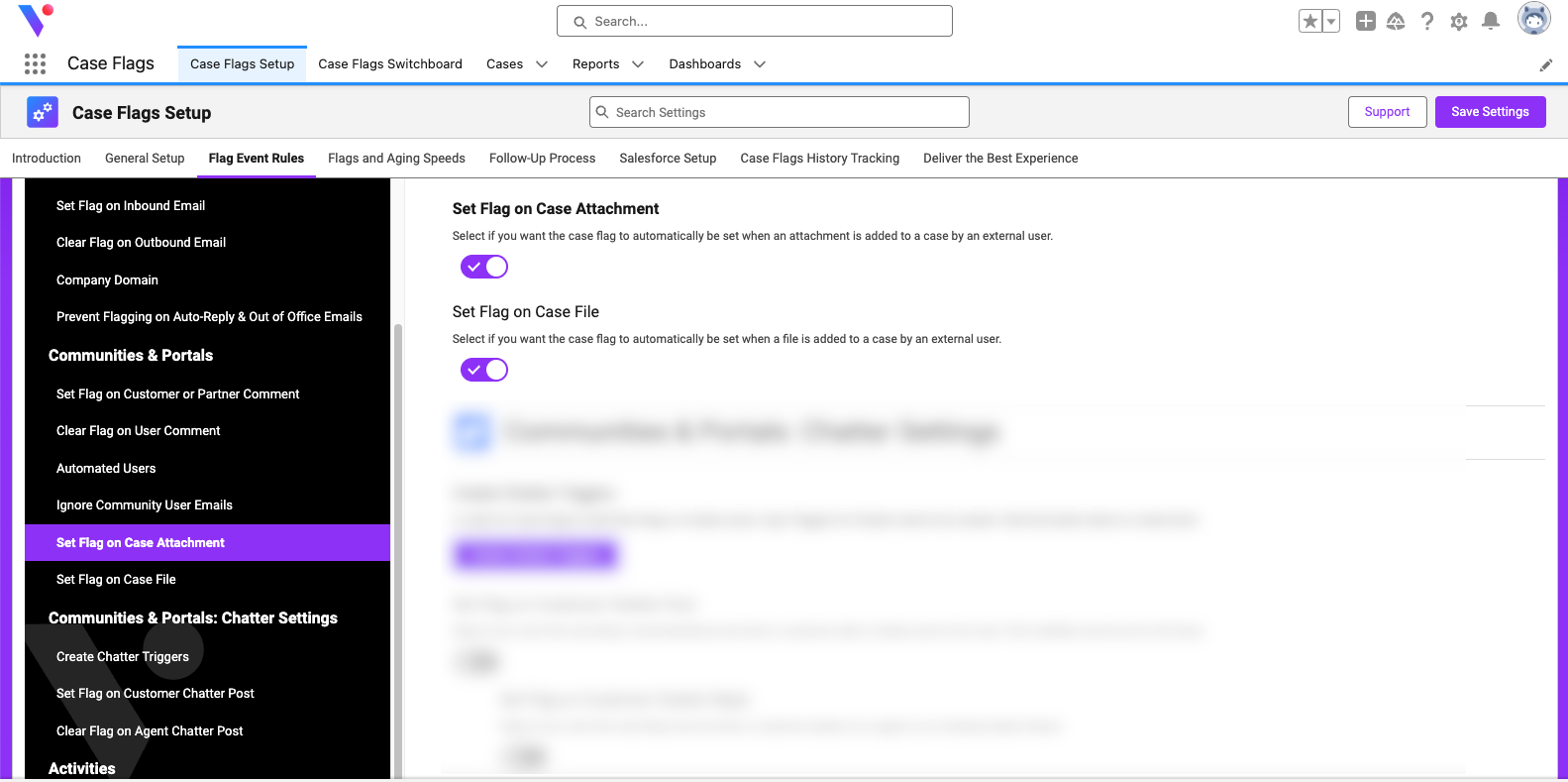1568x782 pixels.
Task: Expand the Dashboards tab dropdown chevron
Action: pyautogui.click(x=760, y=64)
